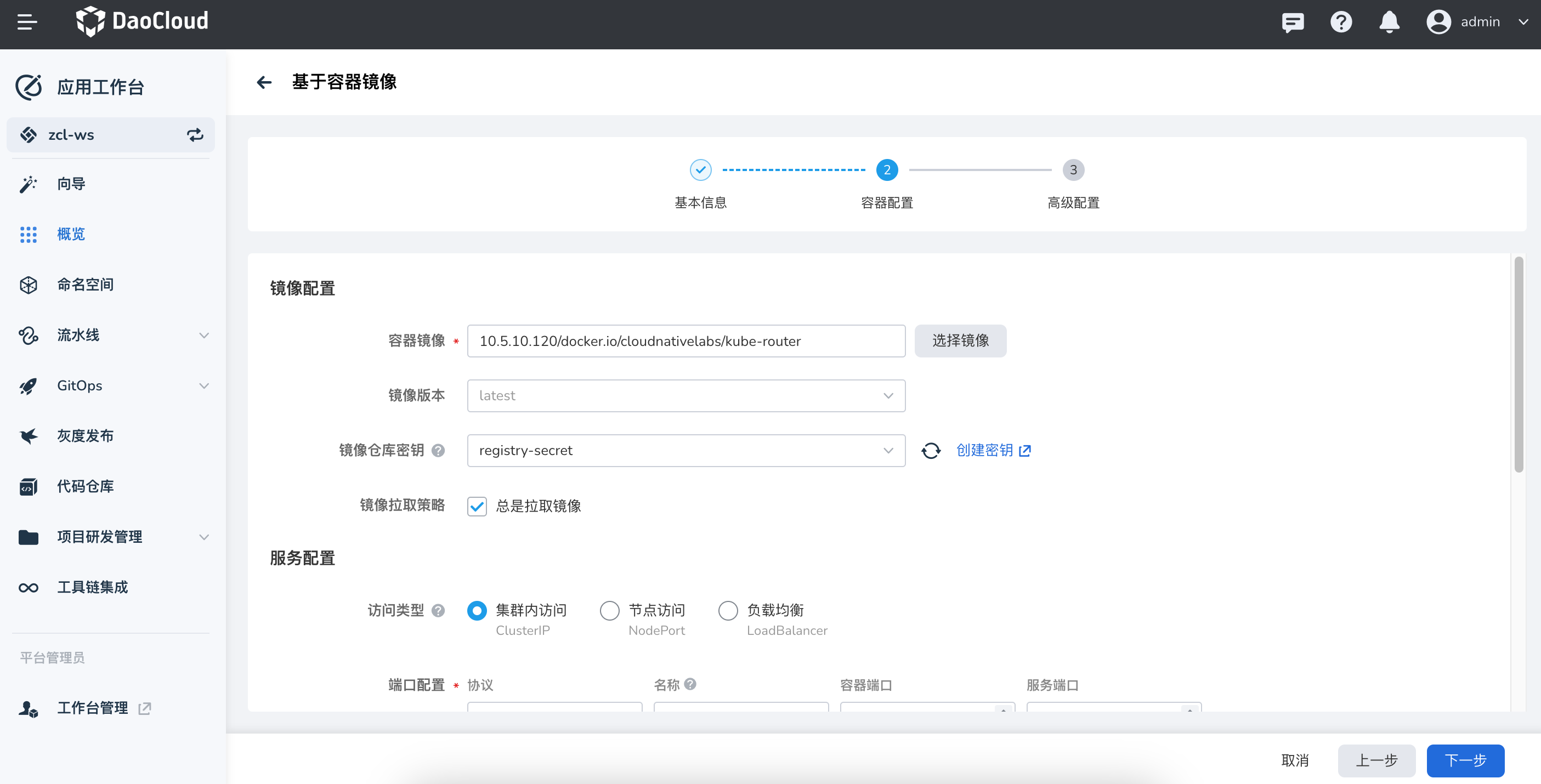Click the 选择镜像 button
Image resolution: width=1541 pixels, height=784 pixels.
[960, 341]
